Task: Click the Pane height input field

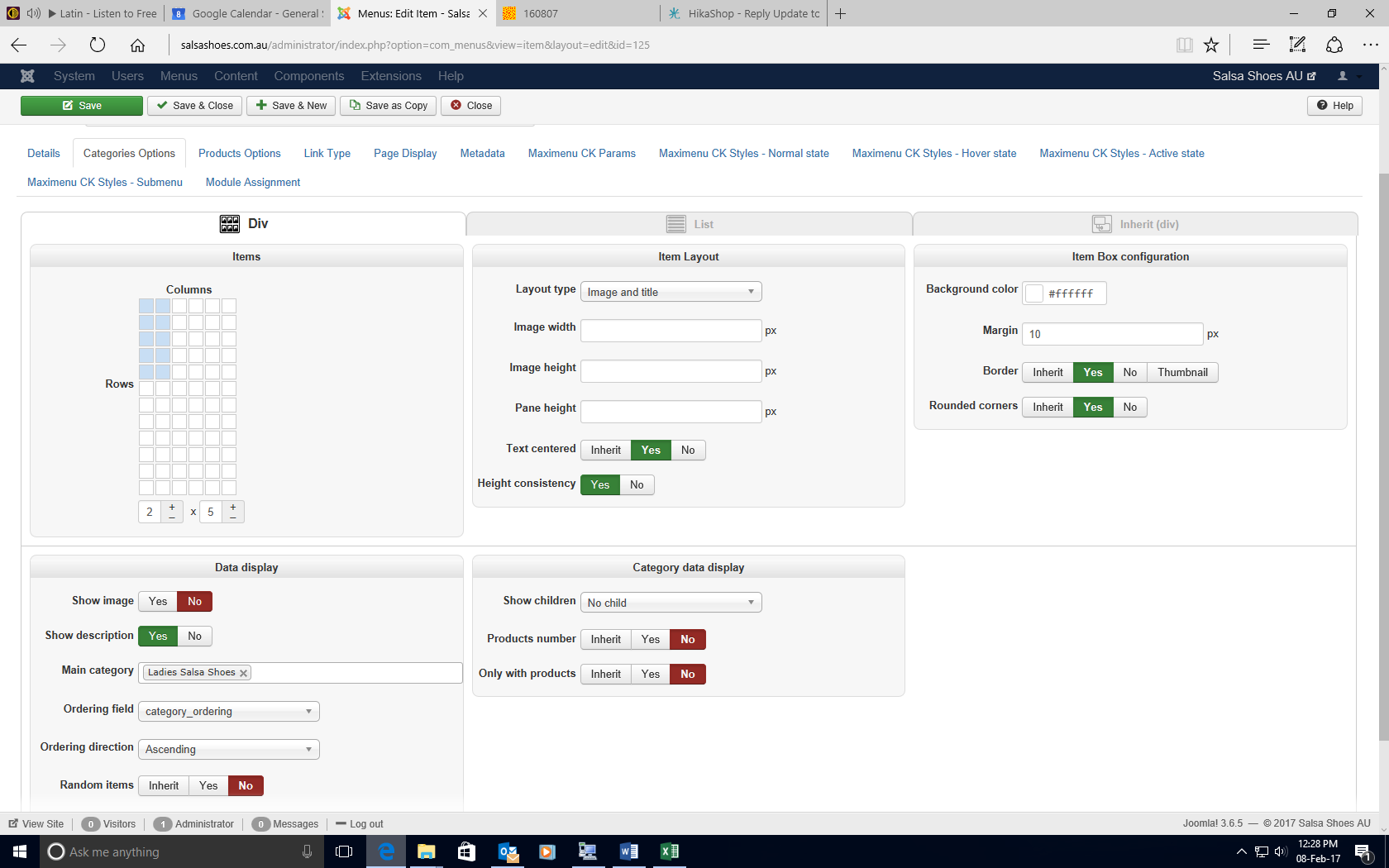Action: pos(671,412)
